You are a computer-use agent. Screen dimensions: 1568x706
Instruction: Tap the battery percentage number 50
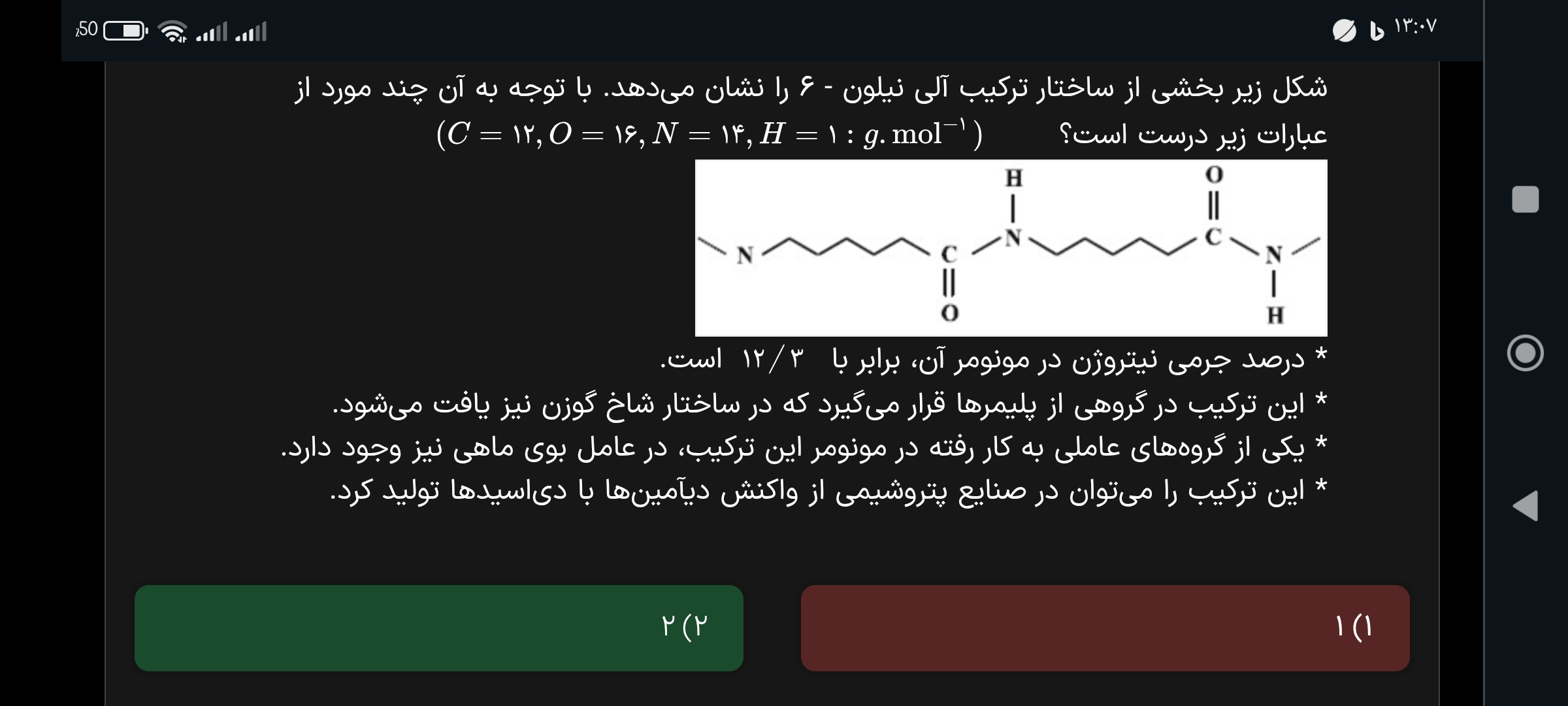[87, 29]
